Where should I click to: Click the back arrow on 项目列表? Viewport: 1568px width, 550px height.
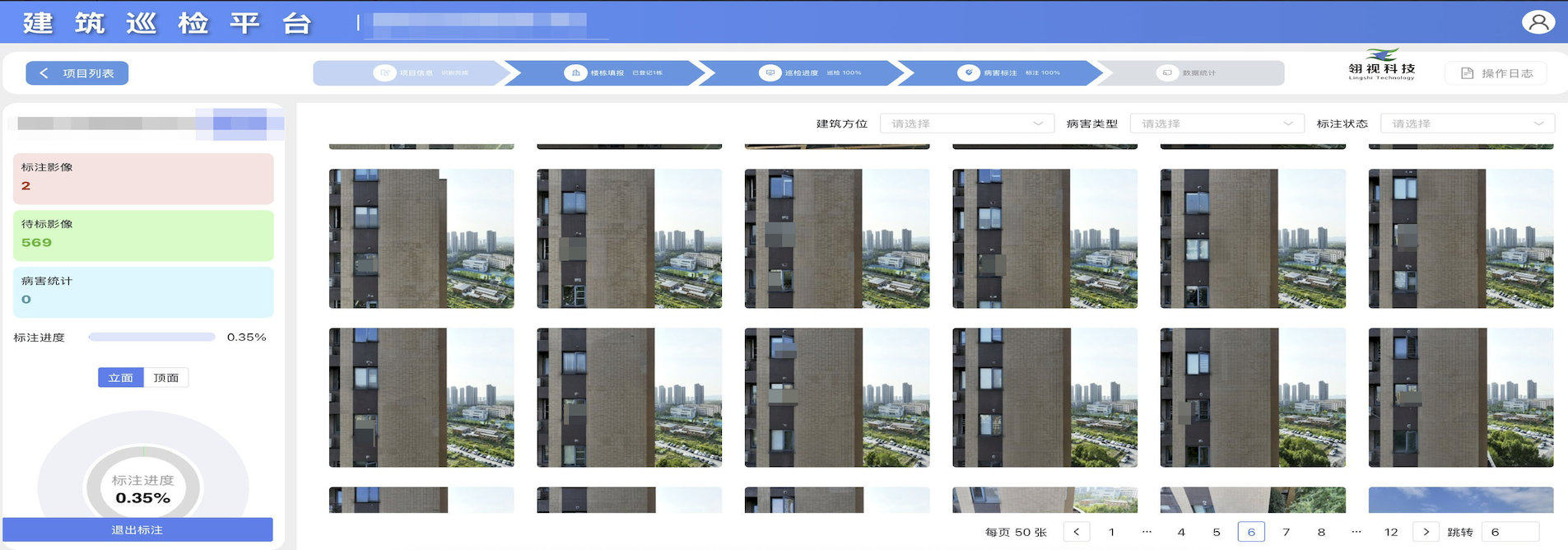click(x=44, y=73)
